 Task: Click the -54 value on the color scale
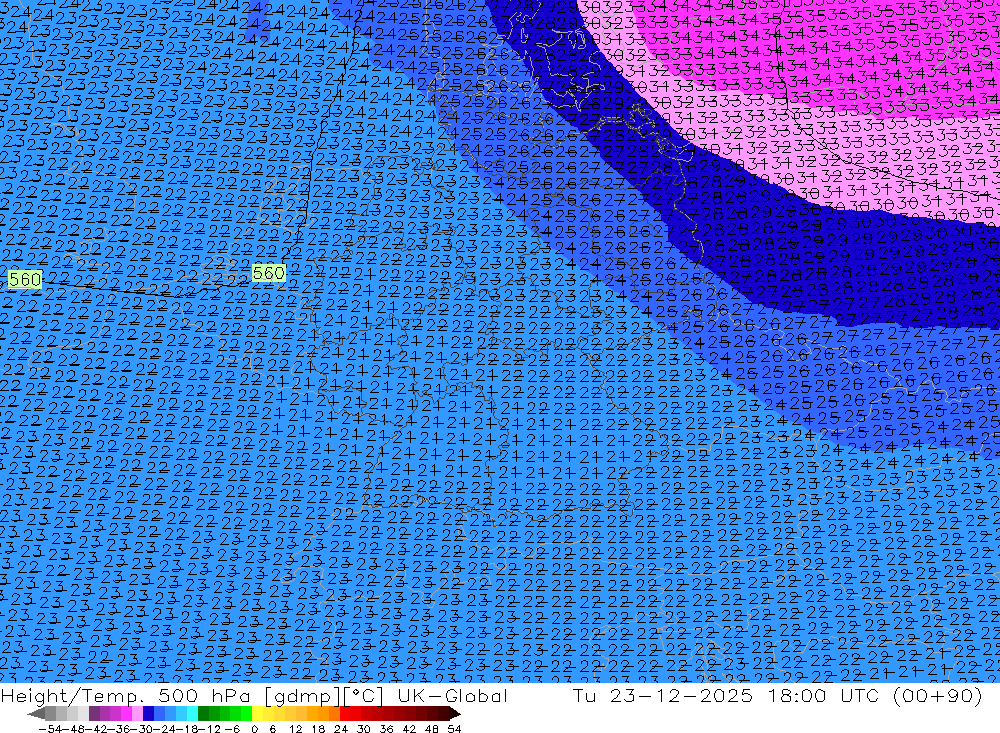coord(50,729)
